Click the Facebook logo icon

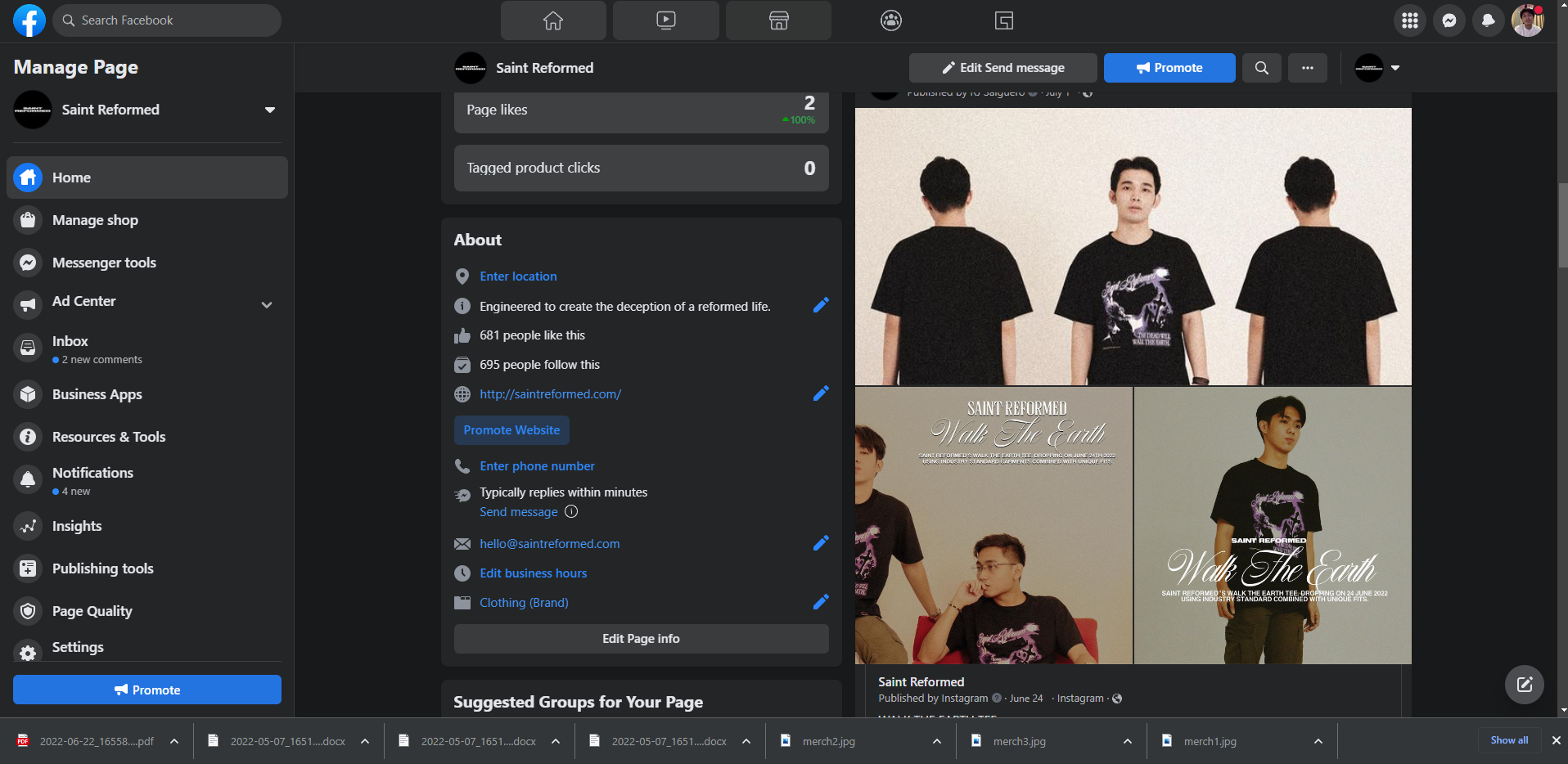point(29,20)
